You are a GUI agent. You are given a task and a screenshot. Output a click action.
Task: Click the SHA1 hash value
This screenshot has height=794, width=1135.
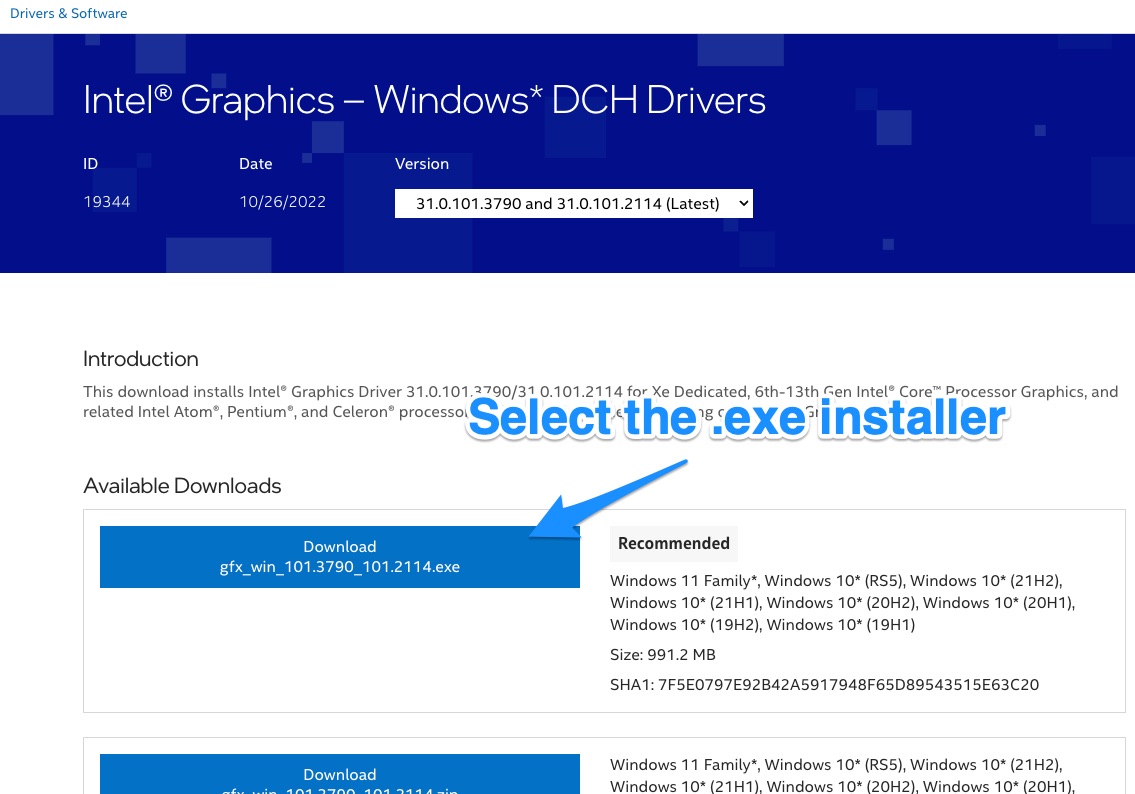[848, 685]
